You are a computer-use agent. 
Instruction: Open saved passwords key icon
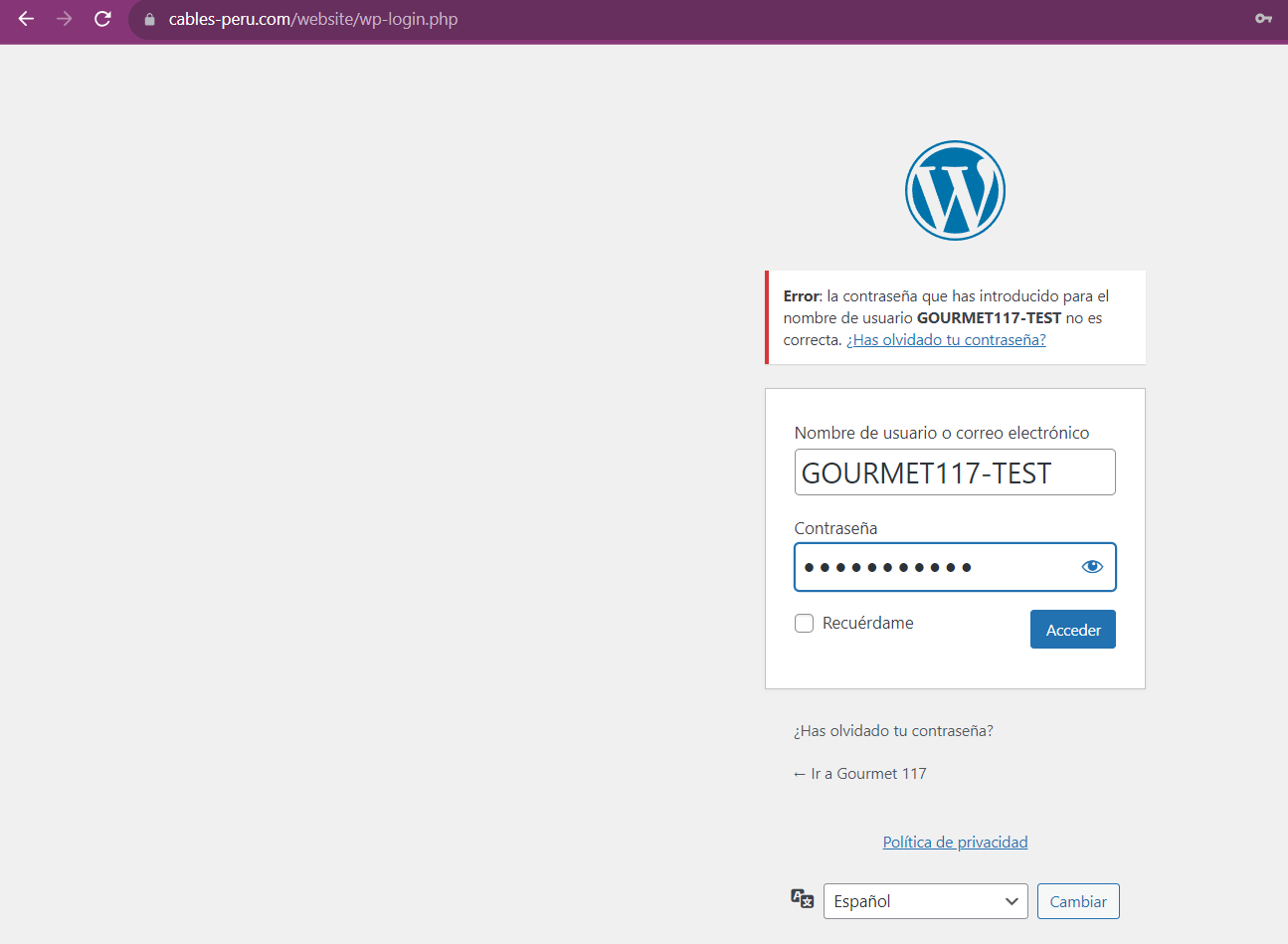pos(1263,19)
